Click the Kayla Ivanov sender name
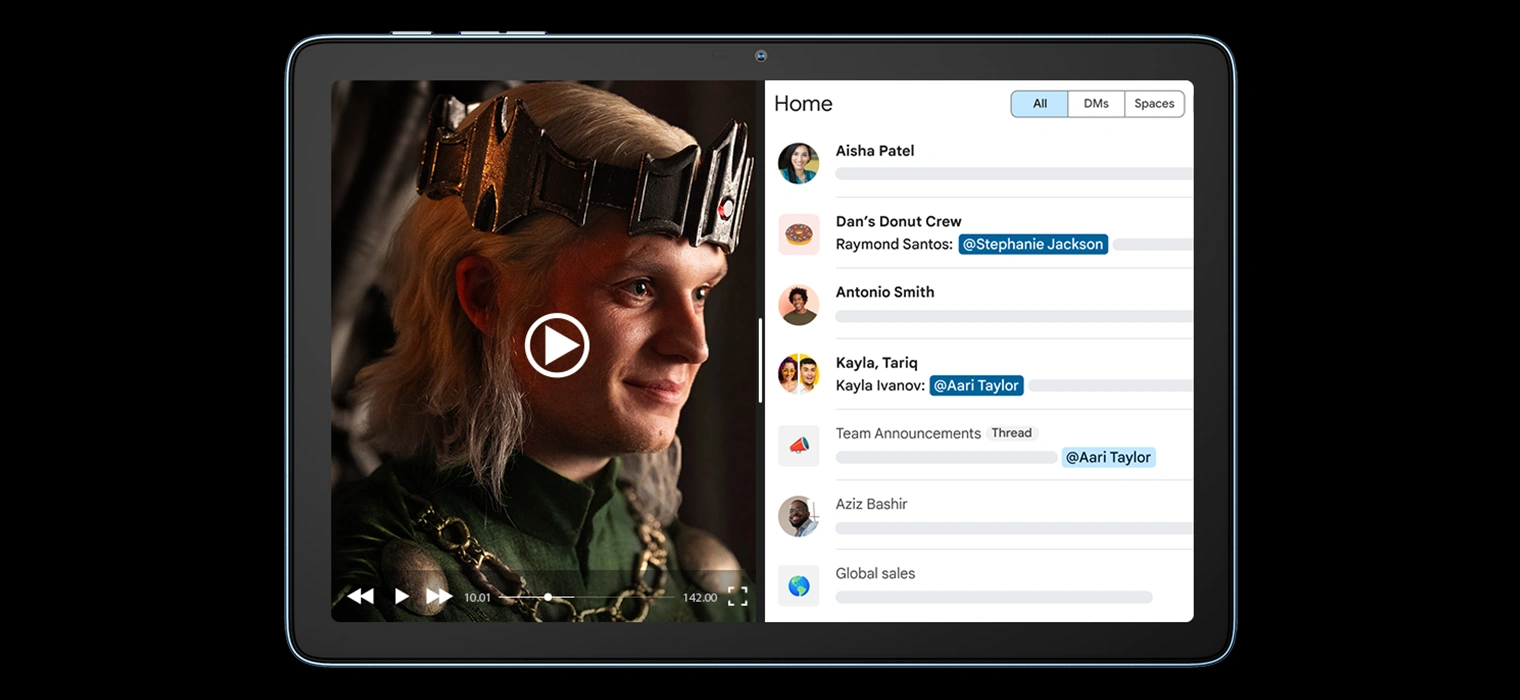Viewport: 1520px width, 700px height. (x=880, y=385)
